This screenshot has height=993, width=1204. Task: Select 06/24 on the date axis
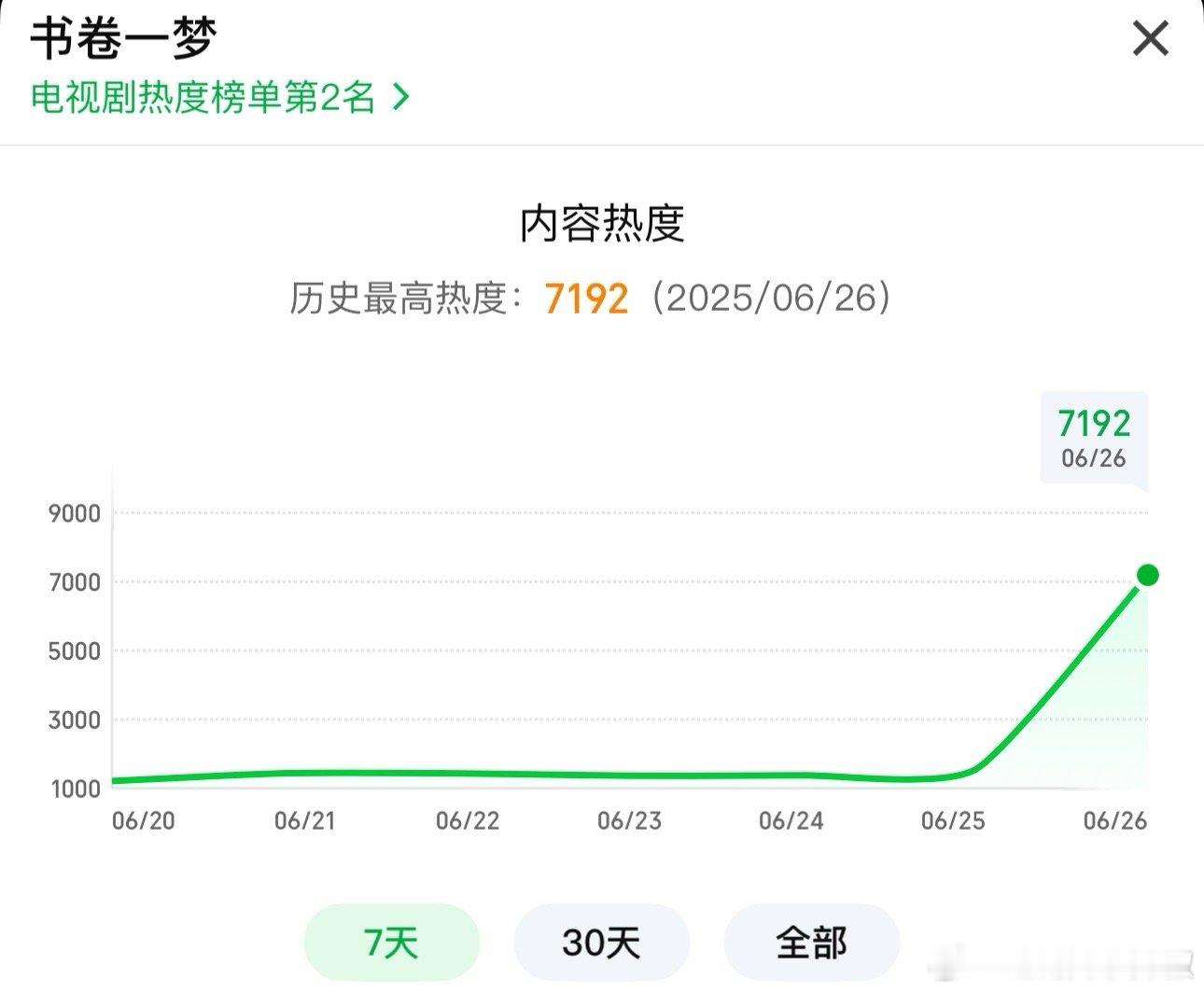(791, 820)
